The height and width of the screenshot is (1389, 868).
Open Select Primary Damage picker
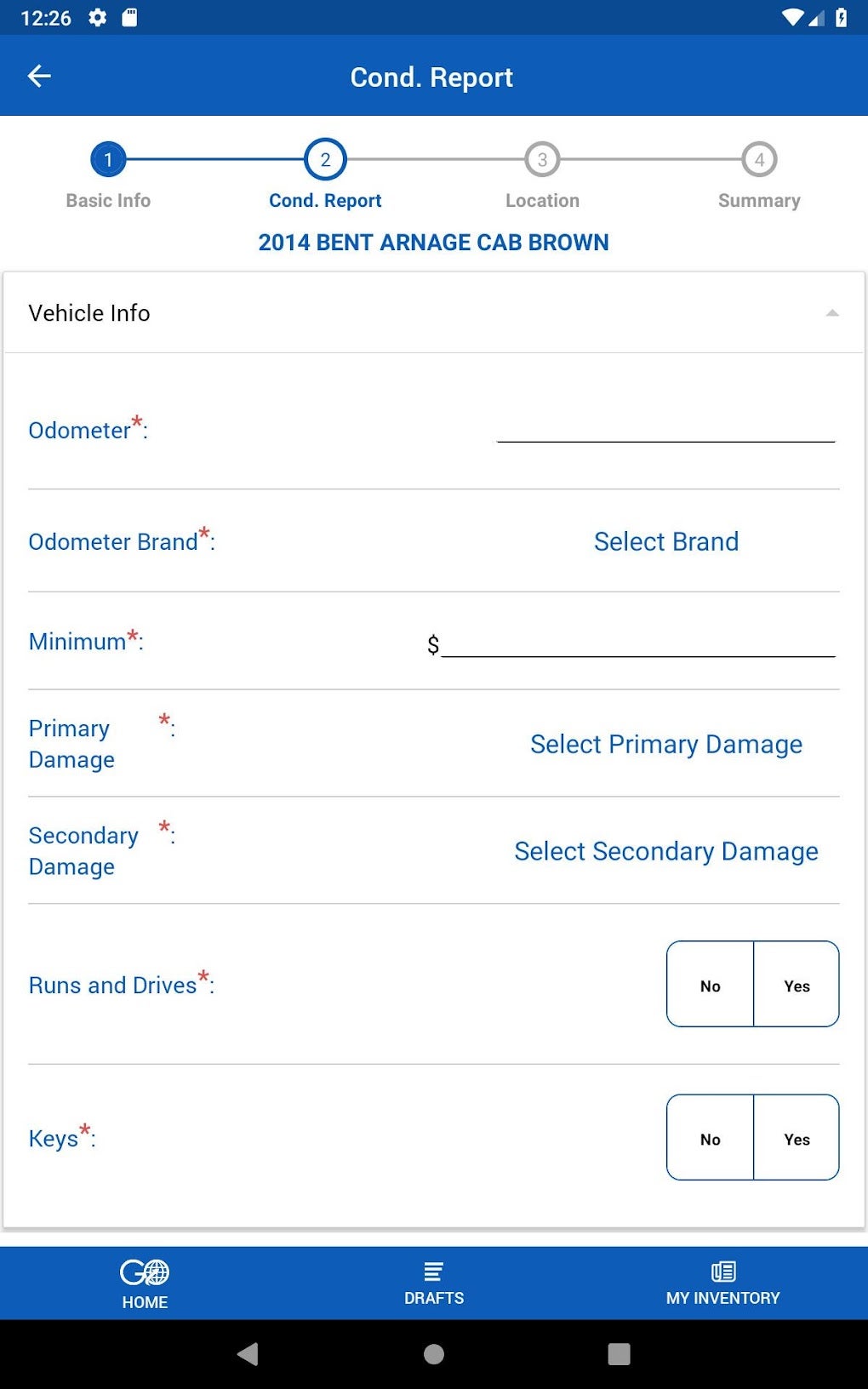point(665,744)
